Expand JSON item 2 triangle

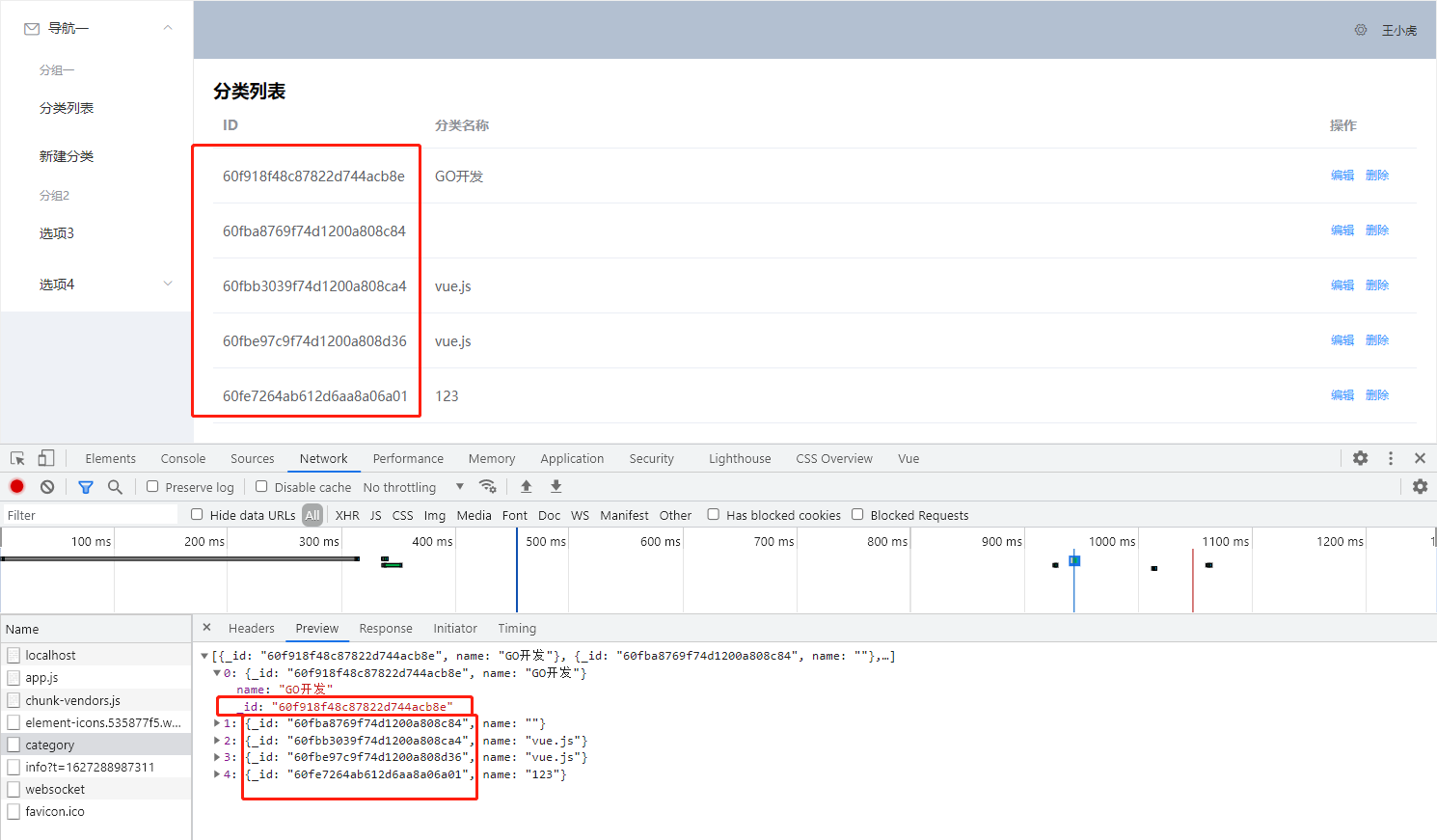tap(217, 741)
